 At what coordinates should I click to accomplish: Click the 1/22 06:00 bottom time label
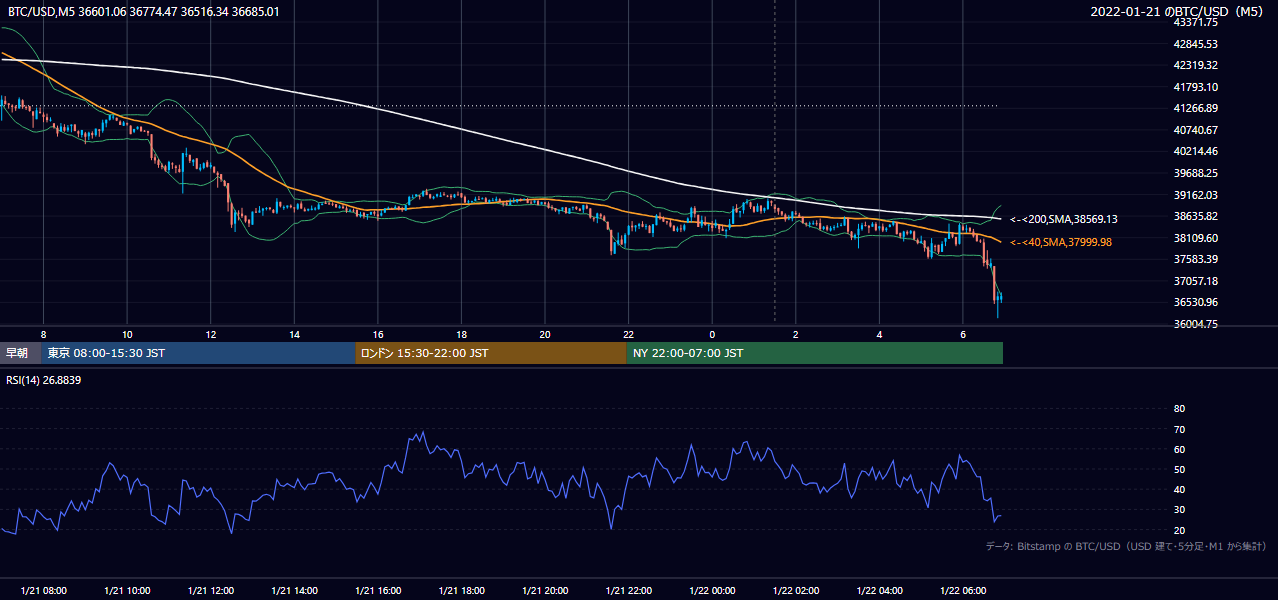[x=962, y=591]
